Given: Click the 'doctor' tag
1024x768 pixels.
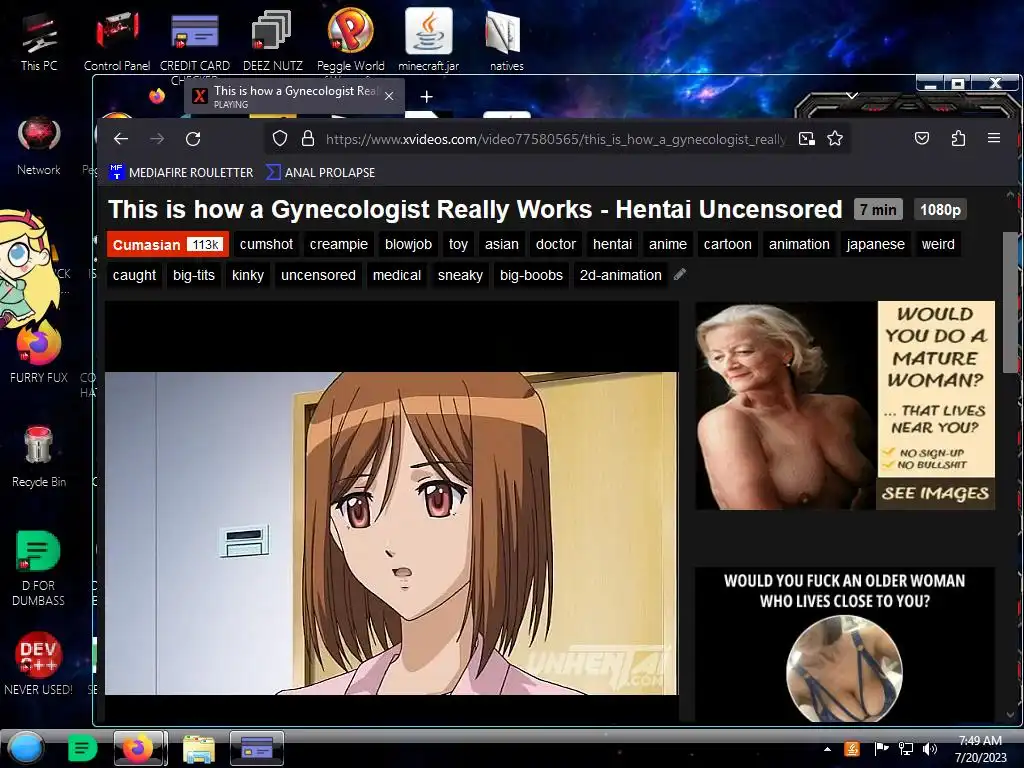Looking at the screenshot, I should 556,244.
